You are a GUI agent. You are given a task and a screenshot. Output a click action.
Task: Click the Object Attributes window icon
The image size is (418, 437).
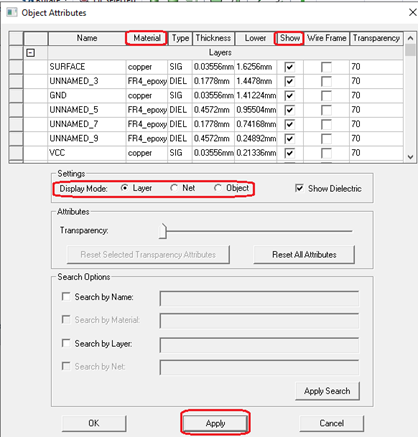coord(12,12)
